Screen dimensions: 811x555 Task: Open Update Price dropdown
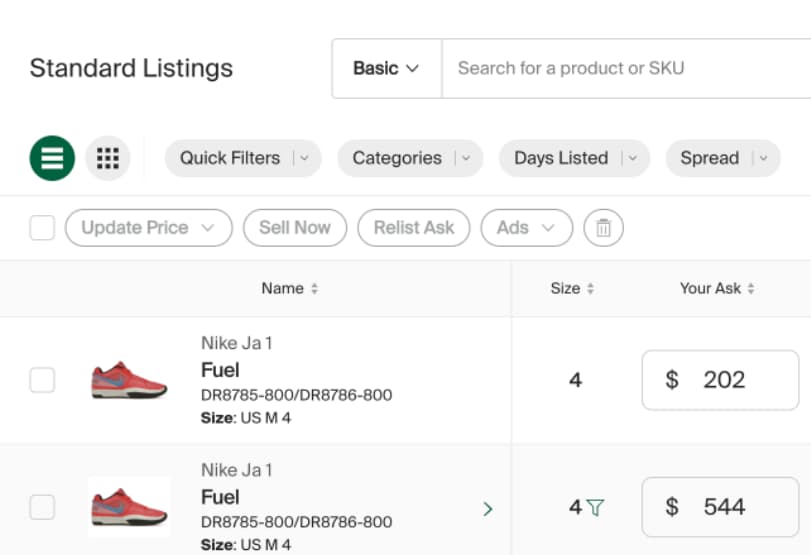tap(149, 228)
